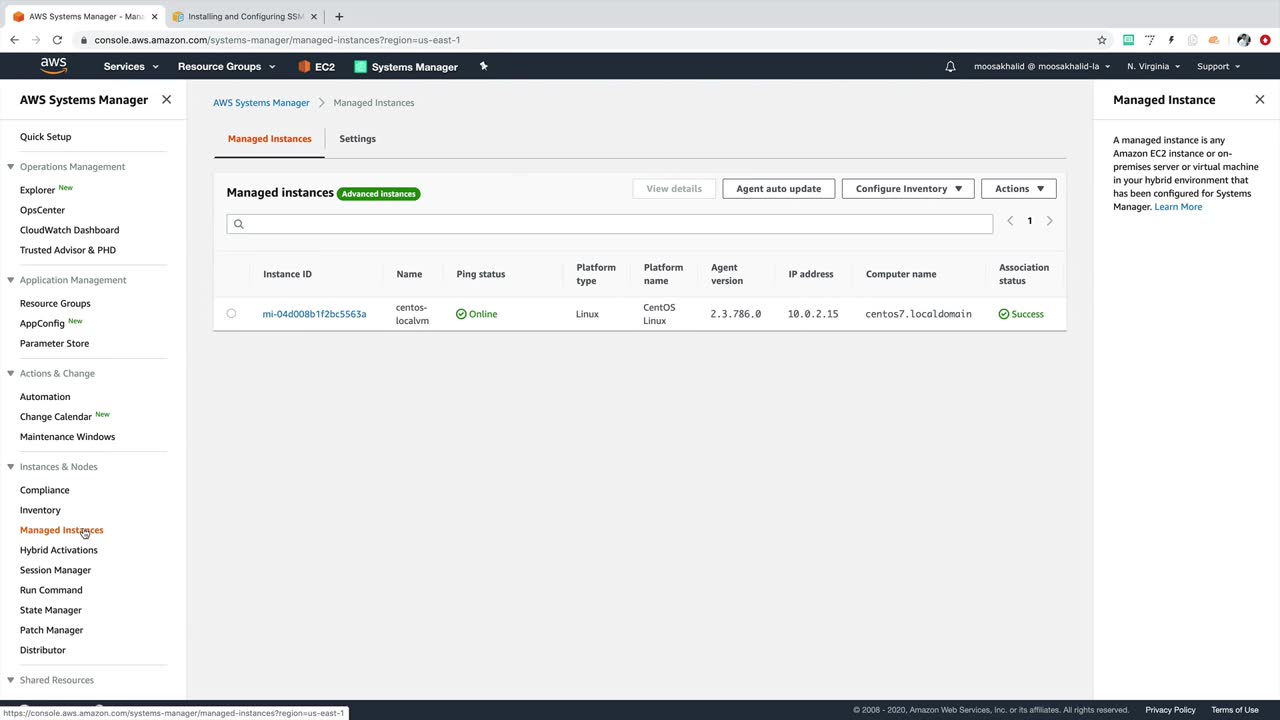Open the Support dropdown
Screen dimensions: 1280x720
tap(1218, 67)
